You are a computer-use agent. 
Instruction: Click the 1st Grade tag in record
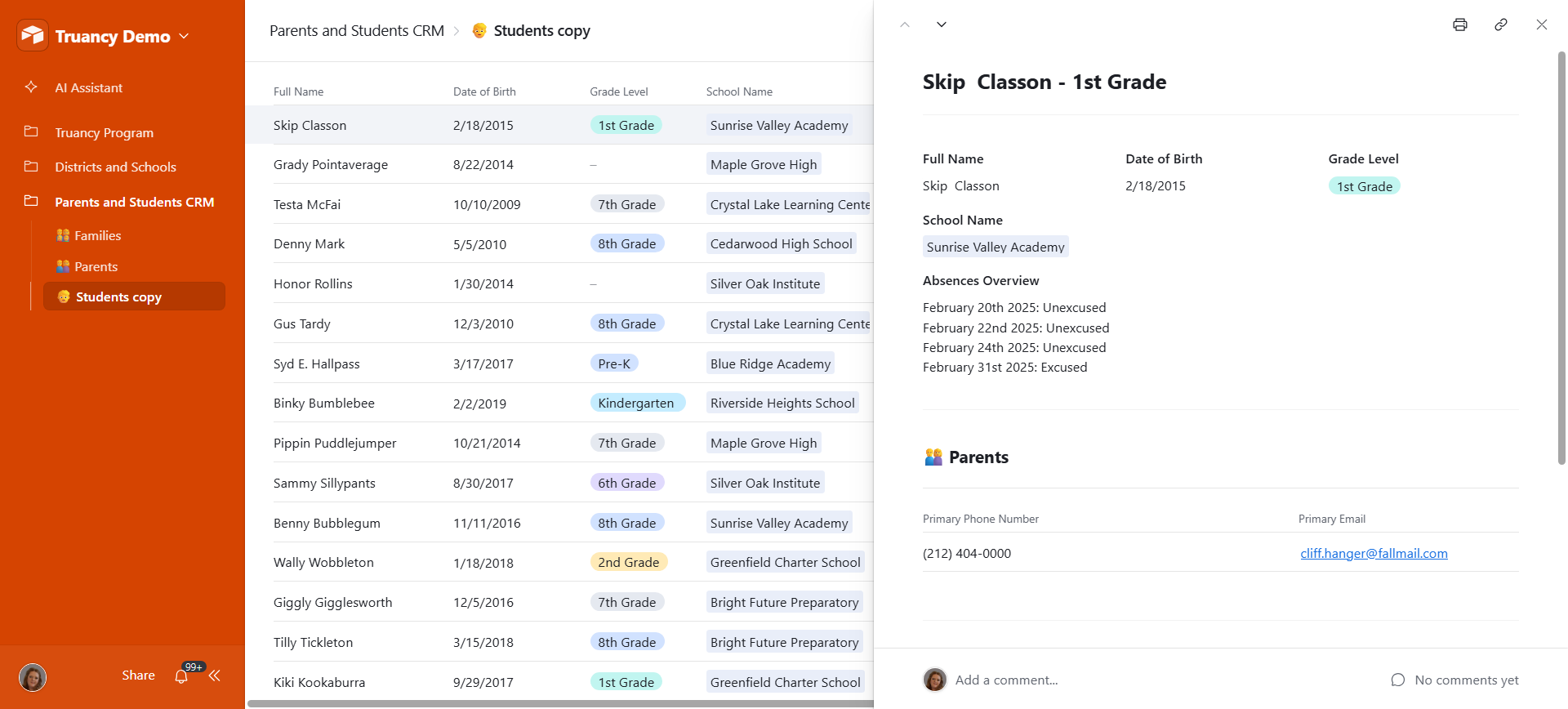coord(1364,186)
